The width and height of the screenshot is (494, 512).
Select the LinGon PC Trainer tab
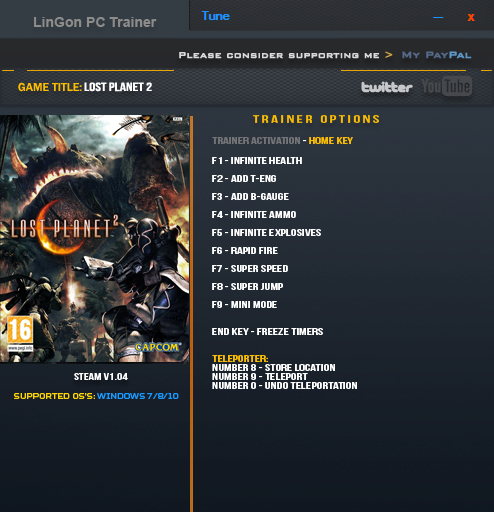pos(94,22)
